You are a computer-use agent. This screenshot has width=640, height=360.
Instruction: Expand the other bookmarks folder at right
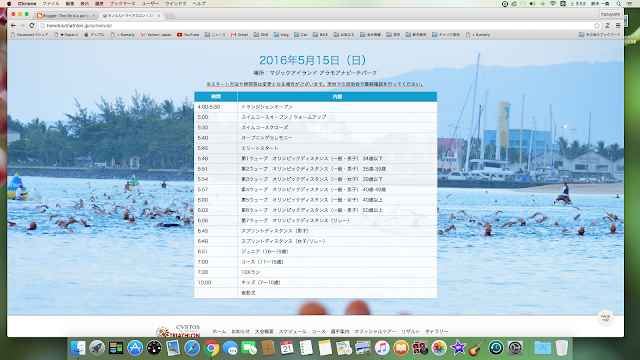click(599, 35)
